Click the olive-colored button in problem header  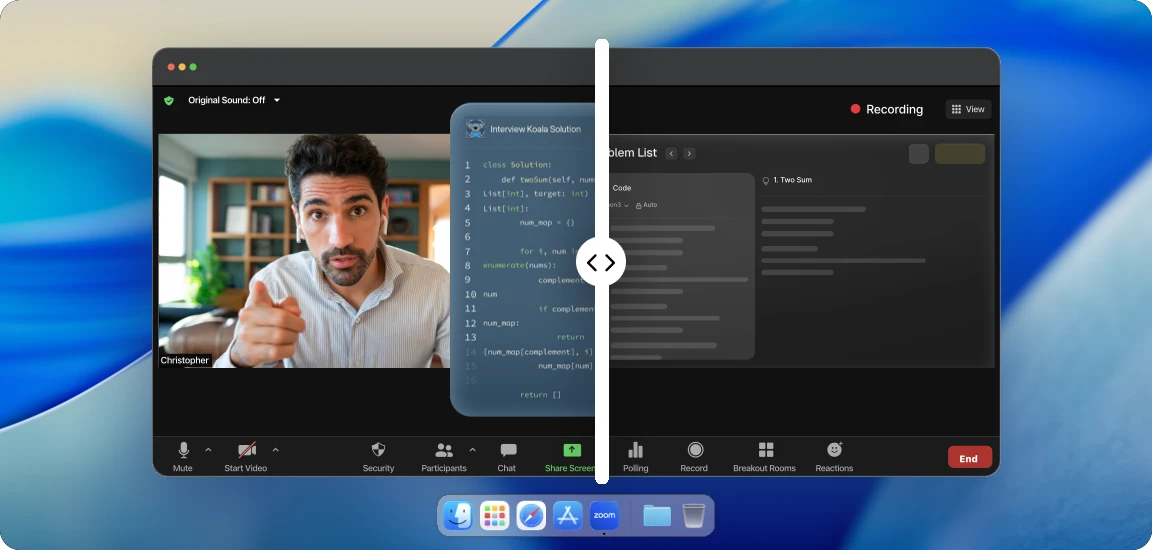(960, 153)
